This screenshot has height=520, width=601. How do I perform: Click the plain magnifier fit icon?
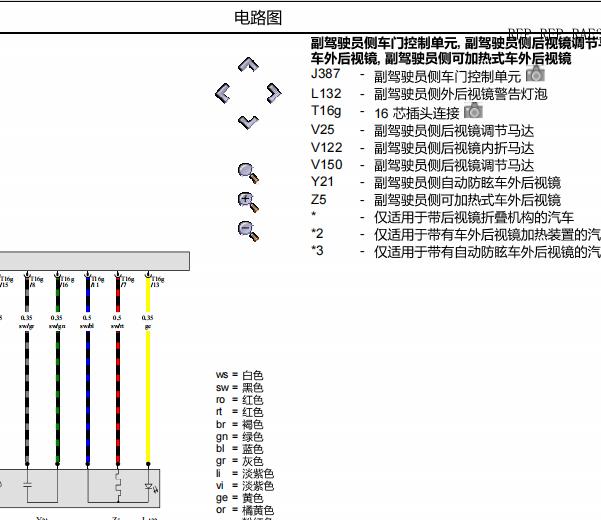tap(248, 173)
